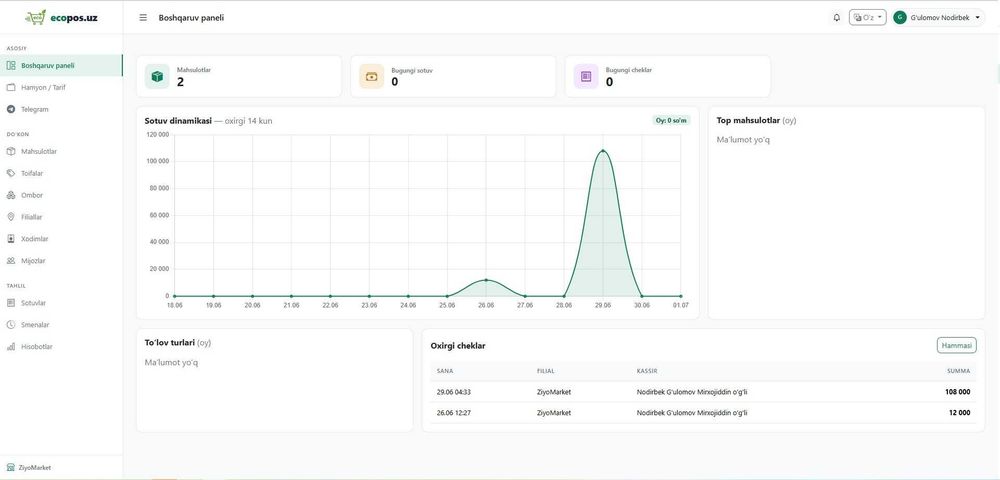Click the Sotuv dinamikasi chart title
The height and width of the screenshot is (480, 1000).
[178, 120]
